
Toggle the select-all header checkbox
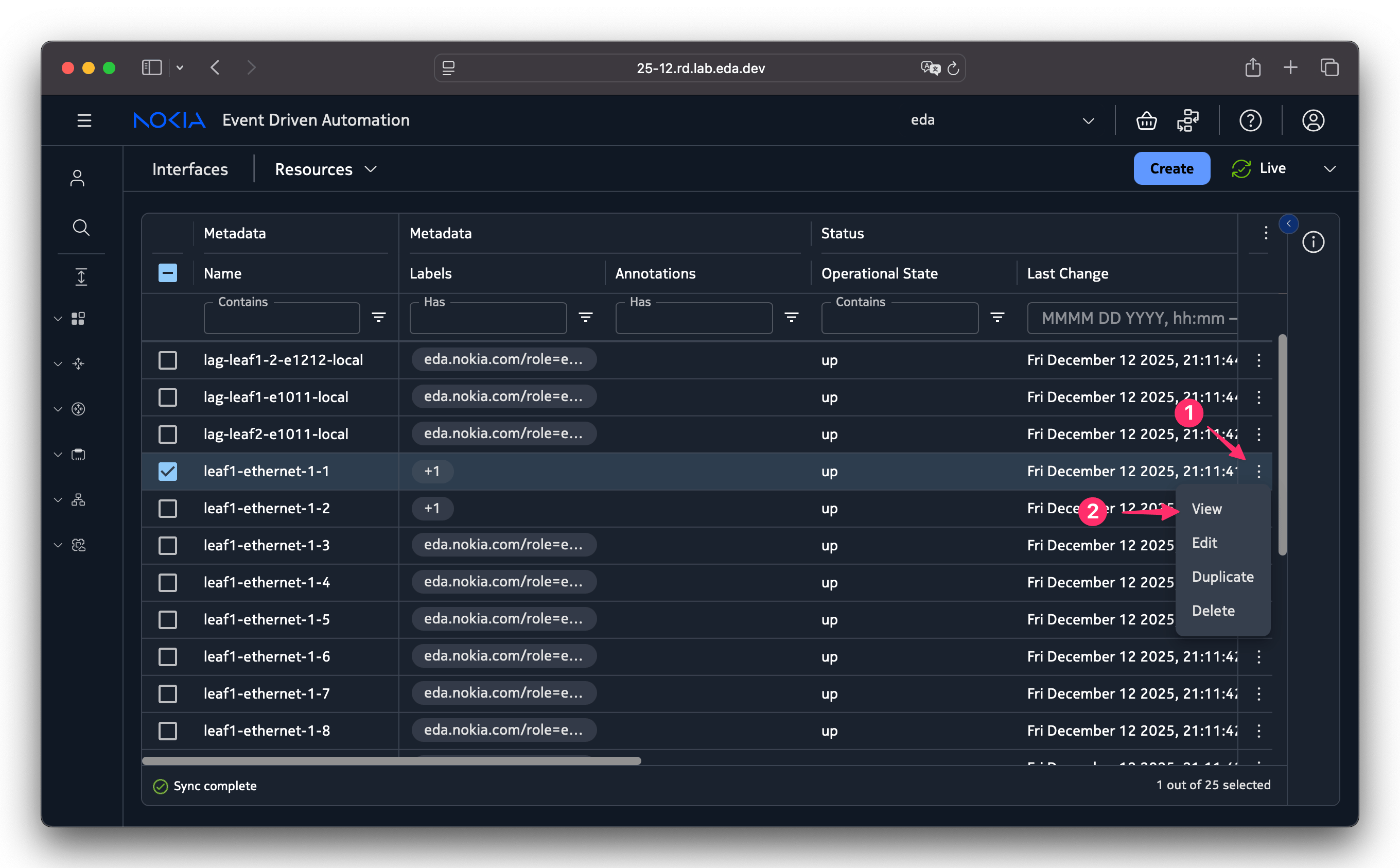pyautogui.click(x=168, y=273)
